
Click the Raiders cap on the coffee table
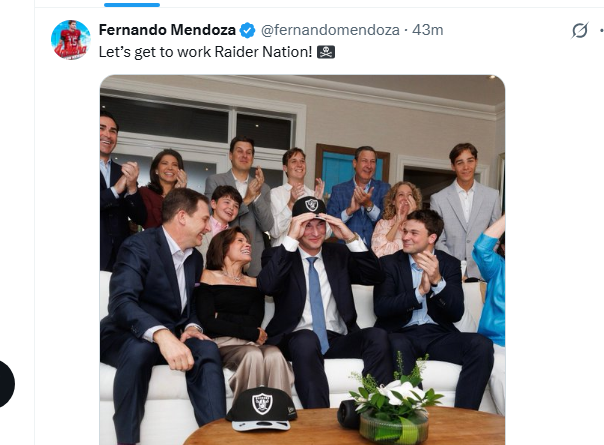pyautogui.click(x=261, y=405)
